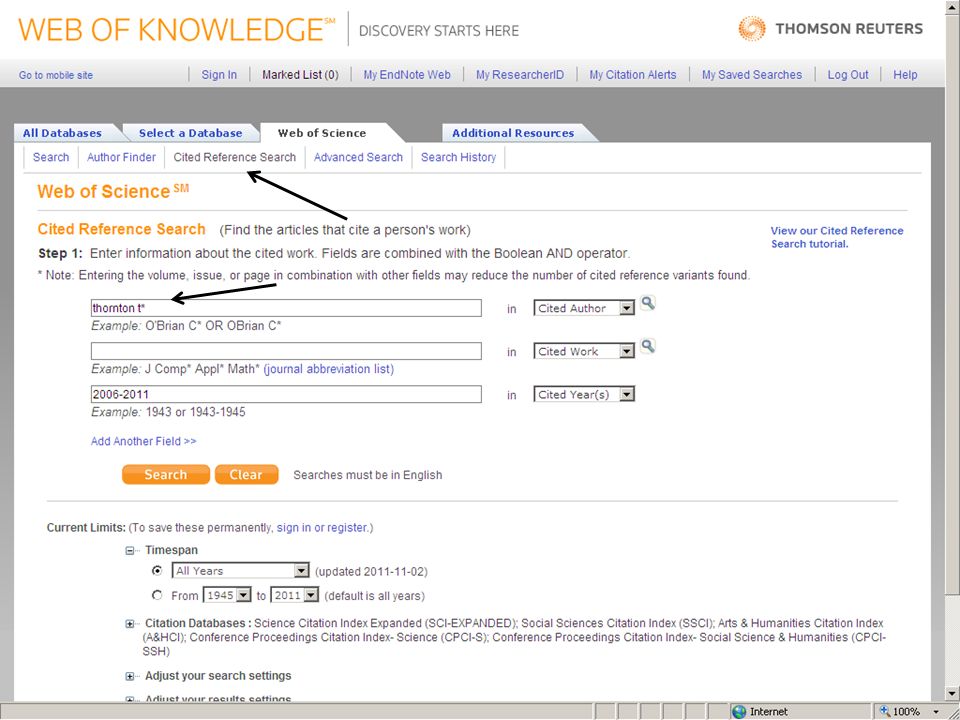The width and height of the screenshot is (960, 720).
Task: Click the Web of Knowledge logo
Action: coord(177,29)
